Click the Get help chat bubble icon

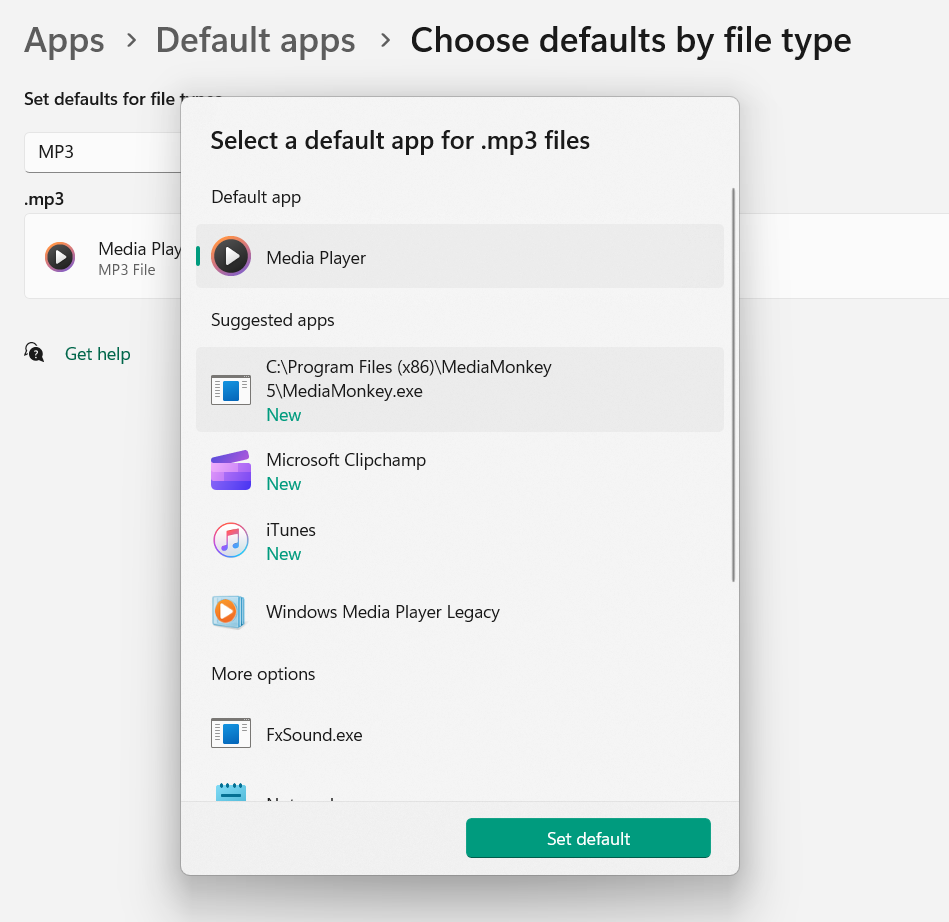click(35, 353)
